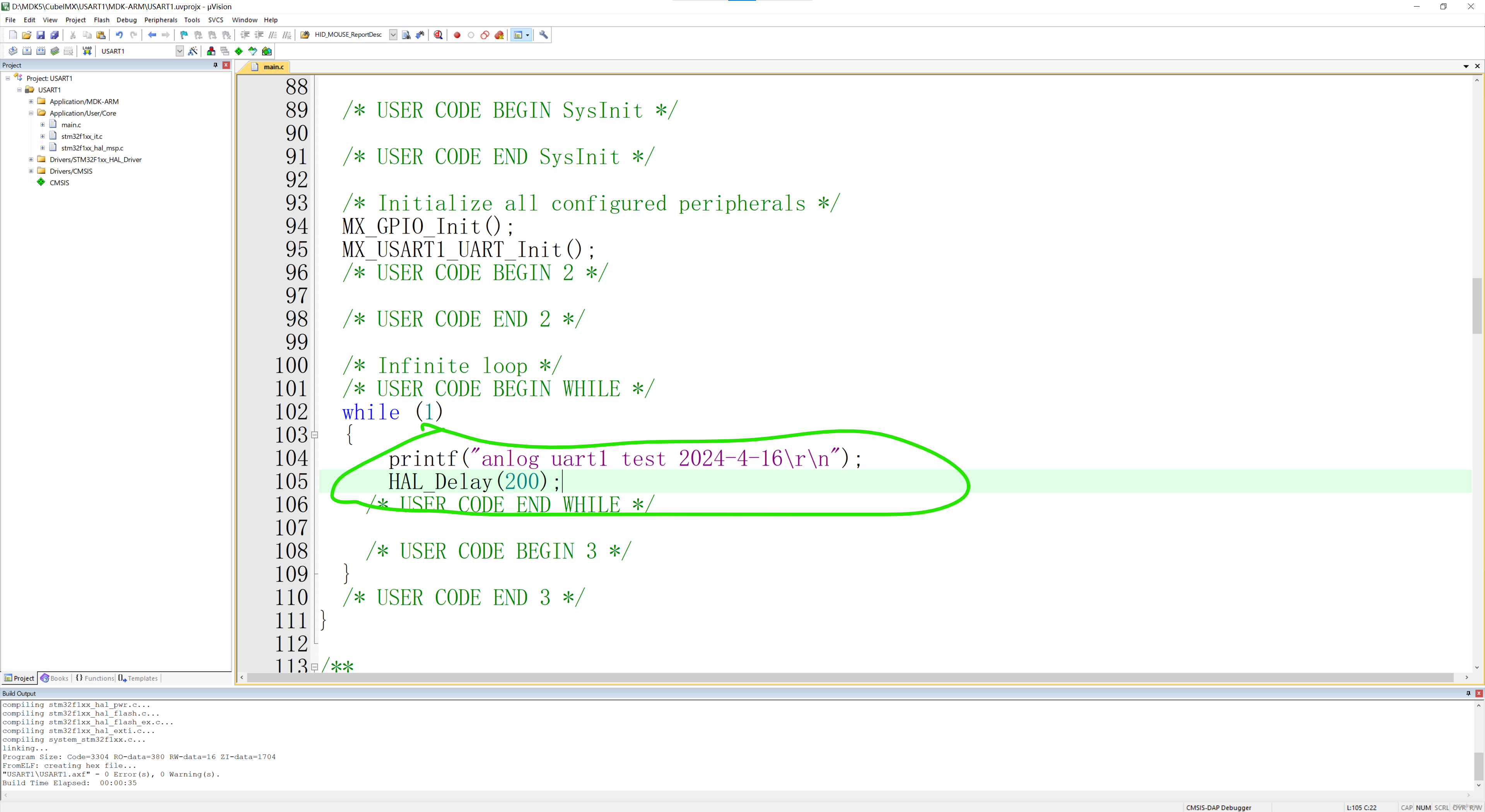Click the Kill all breakpoints icon

pyautogui.click(x=499, y=35)
